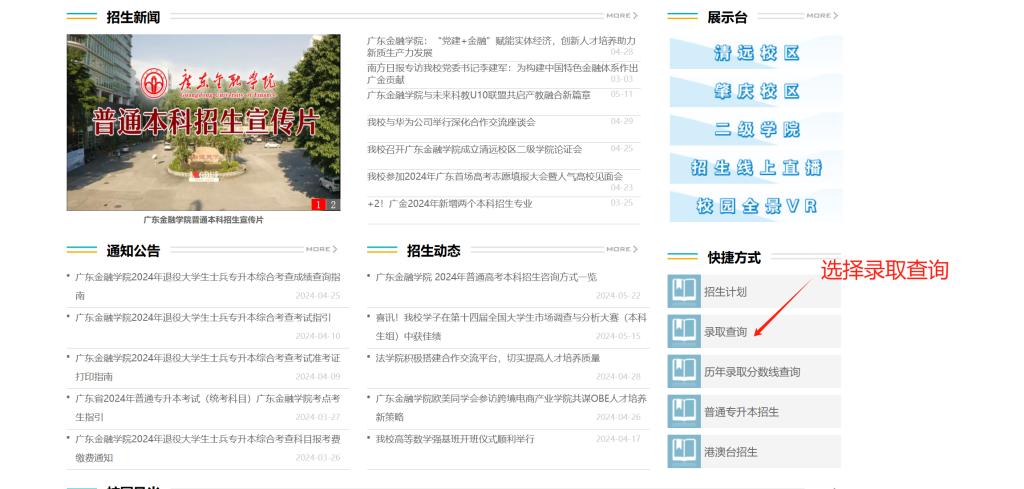Open 专升本综合考查考试指引 notice

click(203, 317)
